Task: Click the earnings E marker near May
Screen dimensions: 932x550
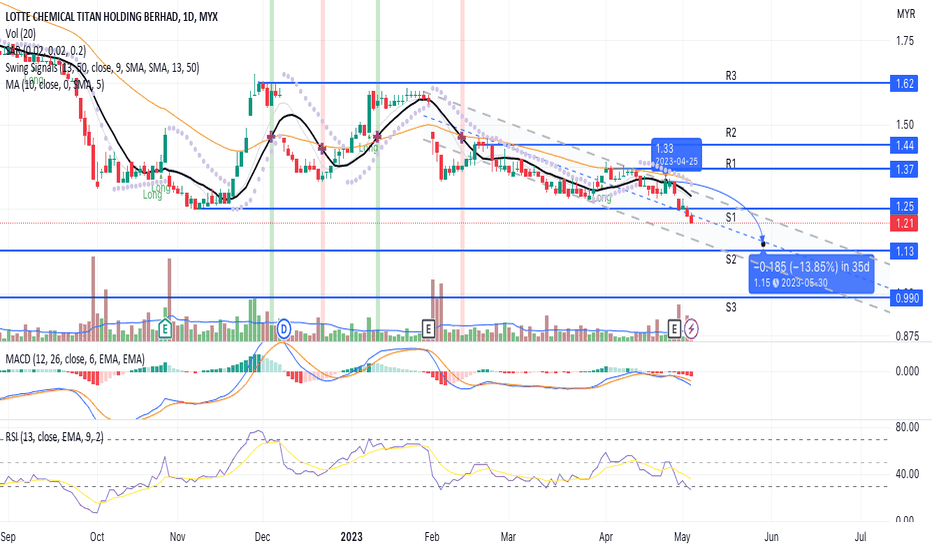Action: (x=674, y=328)
